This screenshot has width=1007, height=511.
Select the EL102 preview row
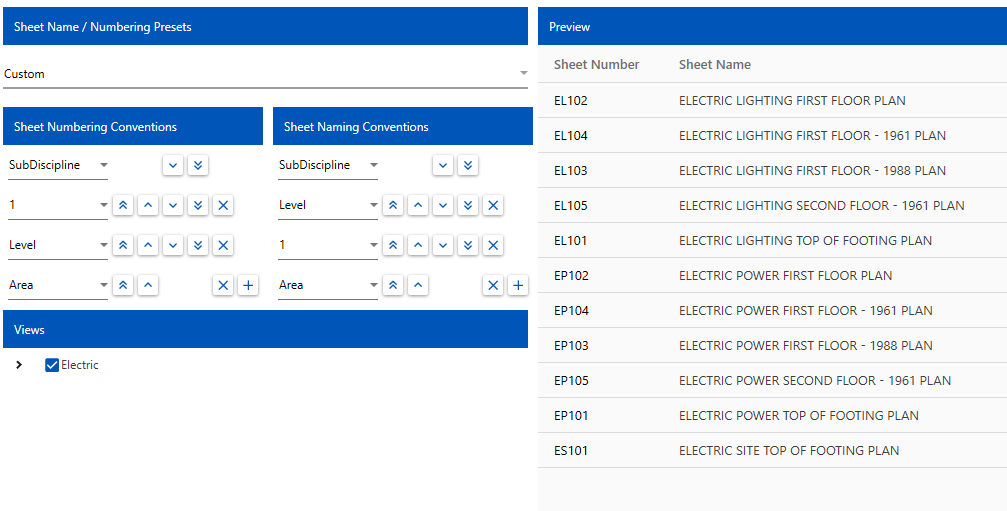click(x=773, y=101)
